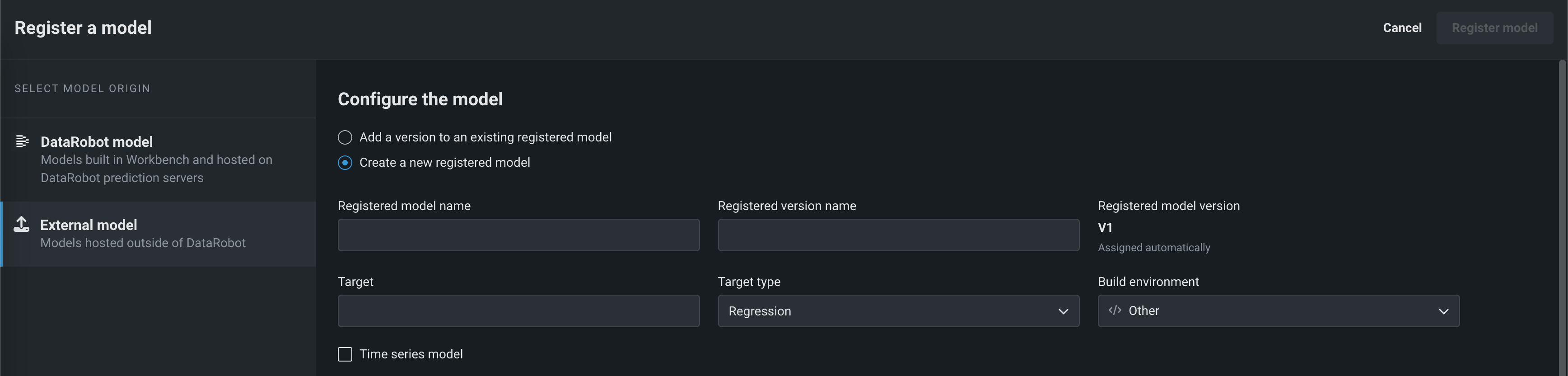This screenshot has height=376, width=1568.
Task: Click the code icon in Build environment
Action: point(1115,310)
